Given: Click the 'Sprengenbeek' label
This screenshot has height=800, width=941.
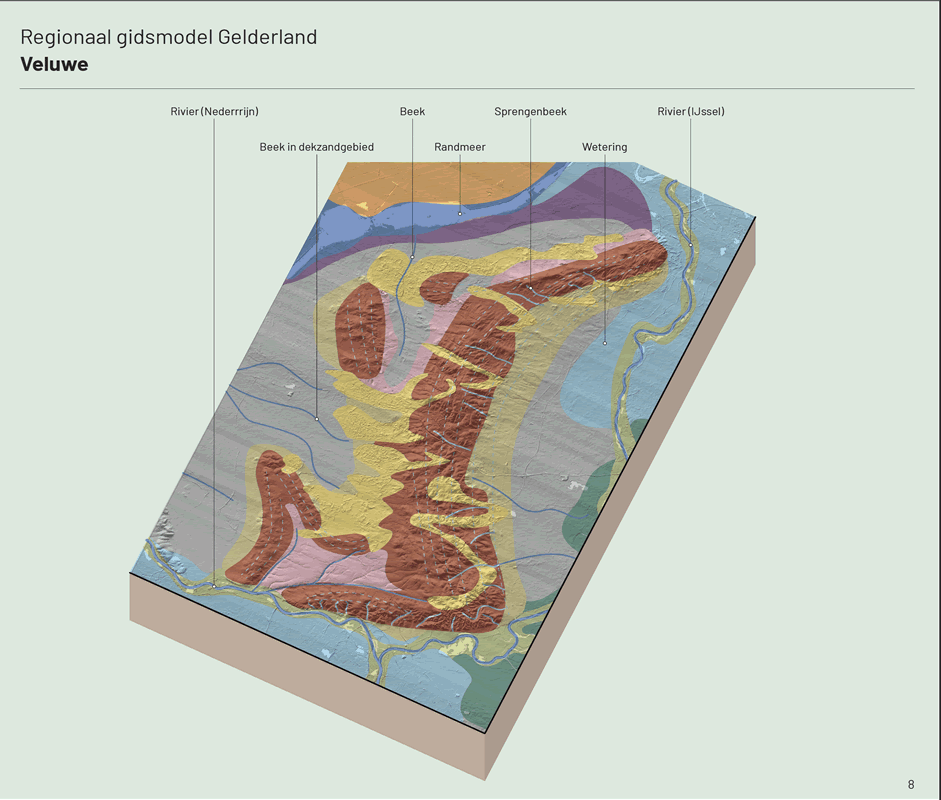Looking at the screenshot, I should (x=530, y=112).
